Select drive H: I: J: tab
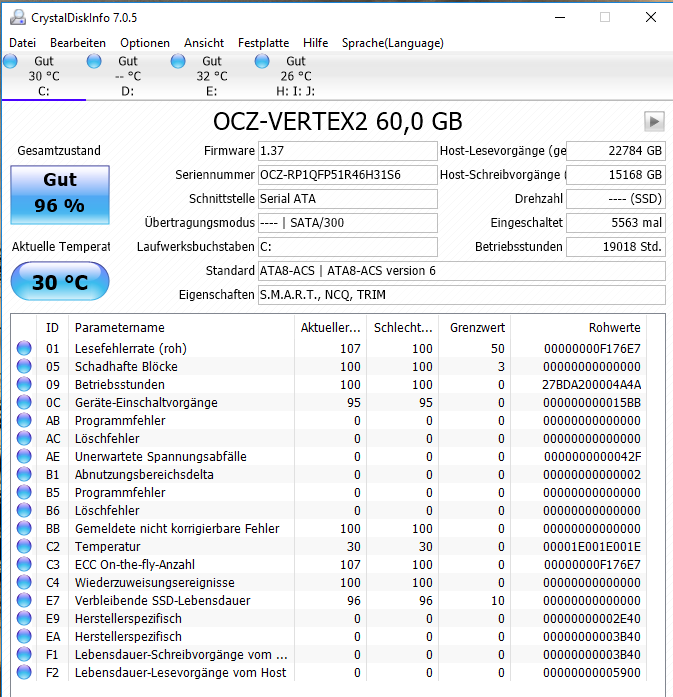Viewport: 673px width, 697px height. pos(296,76)
